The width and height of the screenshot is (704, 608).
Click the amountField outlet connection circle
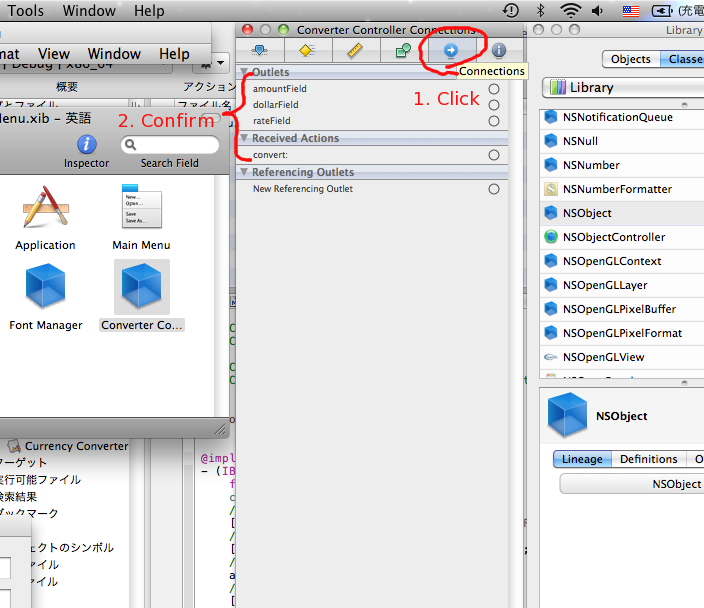494,89
